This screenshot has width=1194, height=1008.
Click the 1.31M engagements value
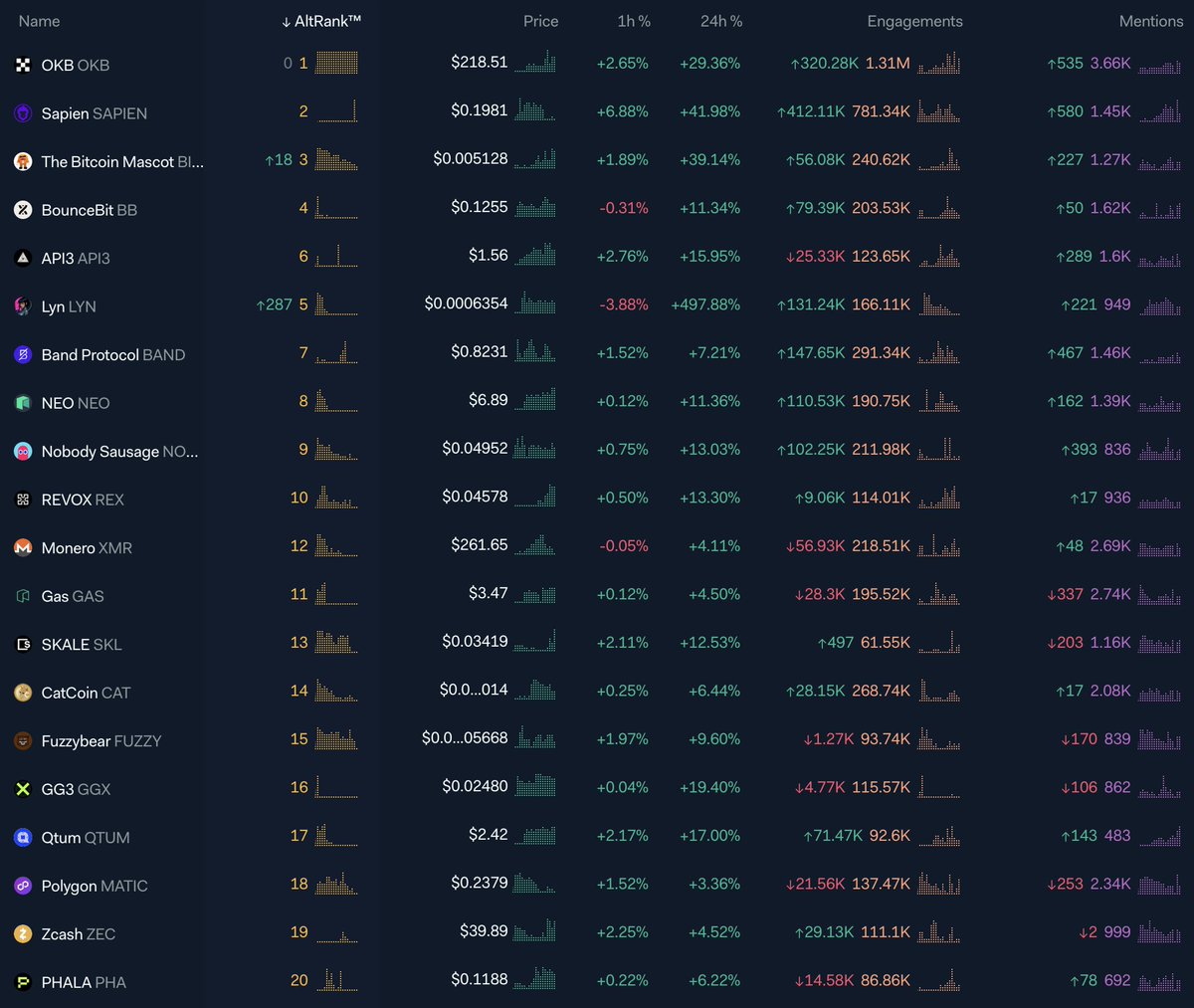click(888, 63)
